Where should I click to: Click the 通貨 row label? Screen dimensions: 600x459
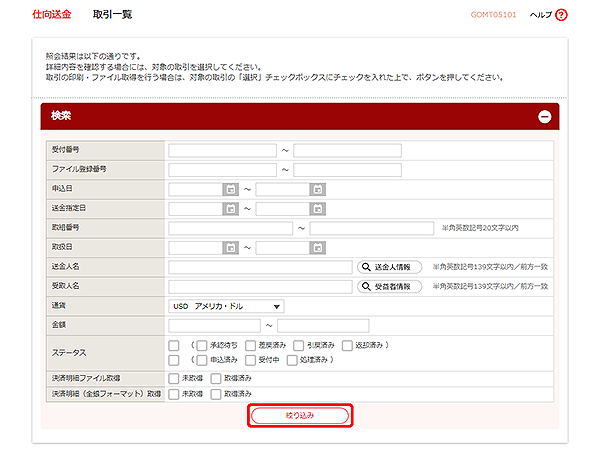[x=59, y=305]
